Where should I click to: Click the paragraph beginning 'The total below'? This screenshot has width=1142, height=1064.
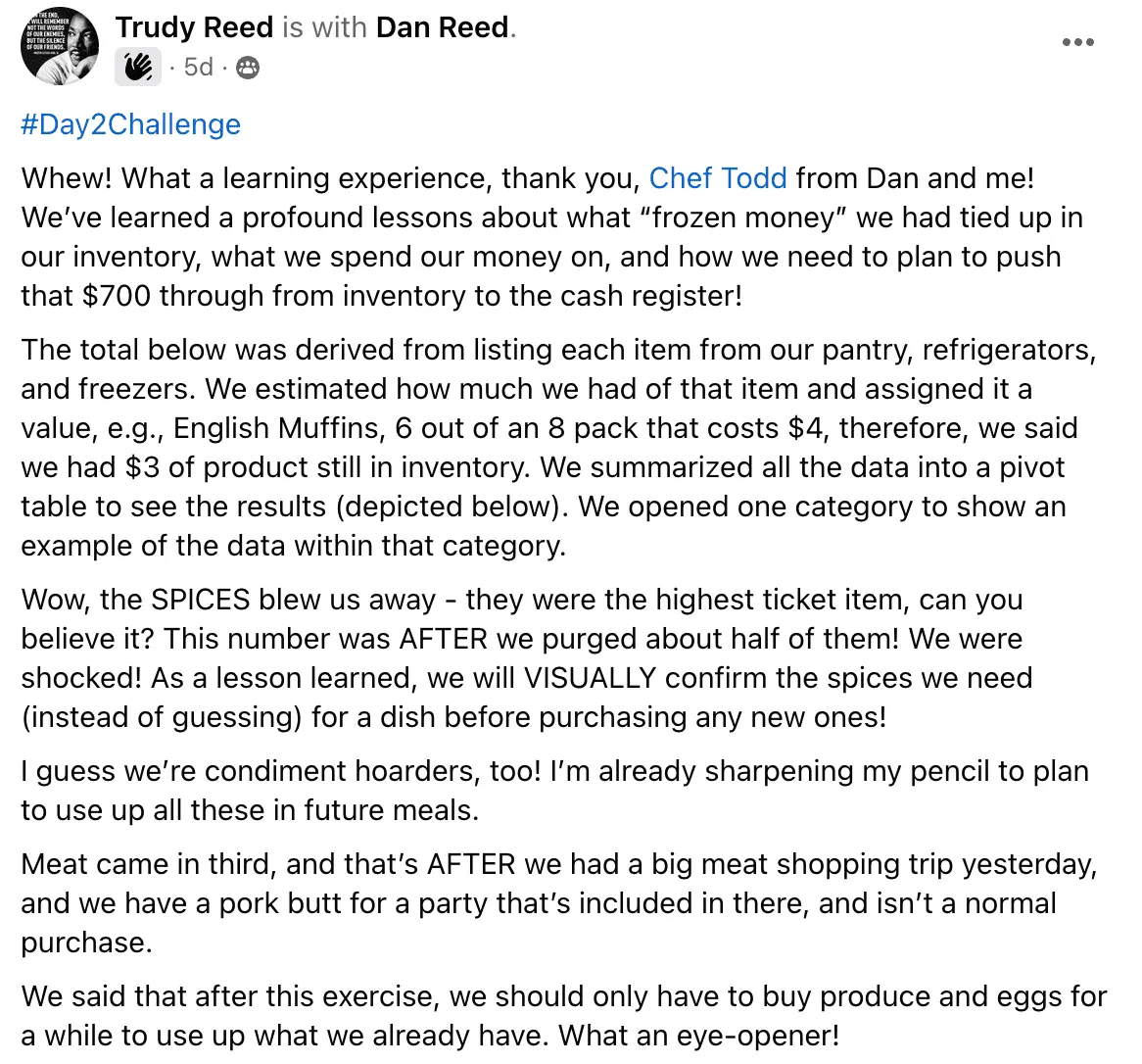point(559,448)
